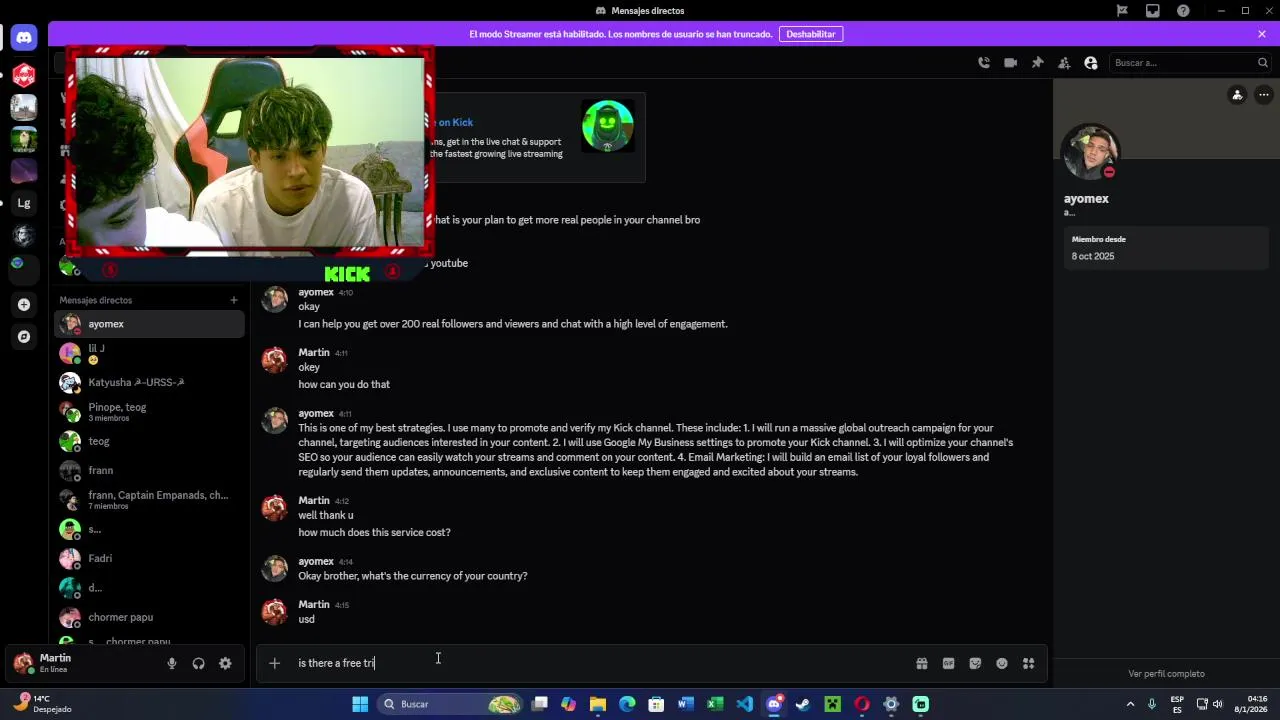Click ayomex avatar next to the 4:14 message
The width and height of the screenshot is (1280, 720).
[x=274, y=569]
